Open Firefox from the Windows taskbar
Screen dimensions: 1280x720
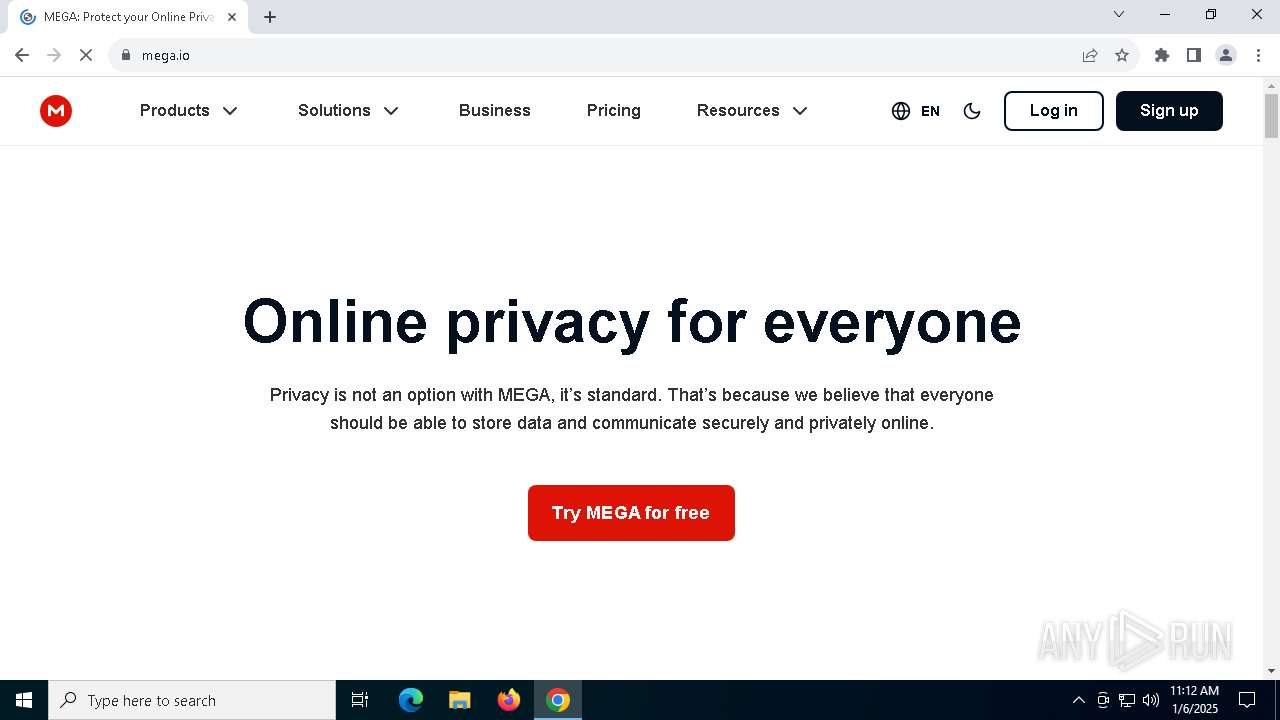point(509,700)
